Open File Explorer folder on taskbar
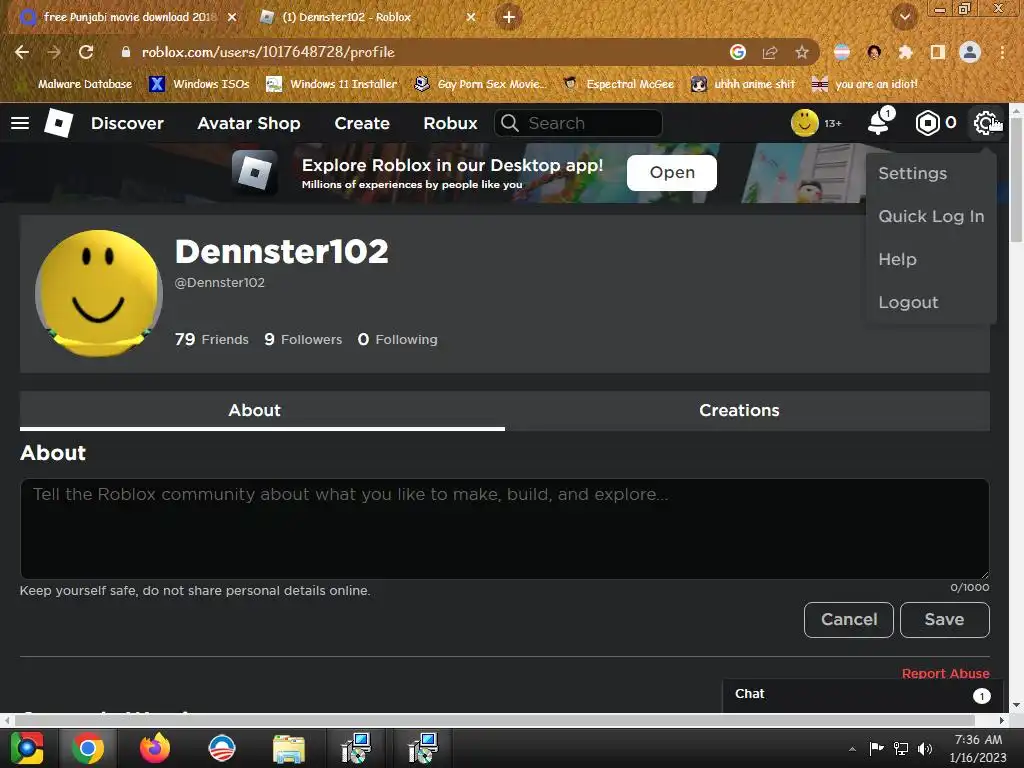This screenshot has width=1024, height=768. [289, 748]
